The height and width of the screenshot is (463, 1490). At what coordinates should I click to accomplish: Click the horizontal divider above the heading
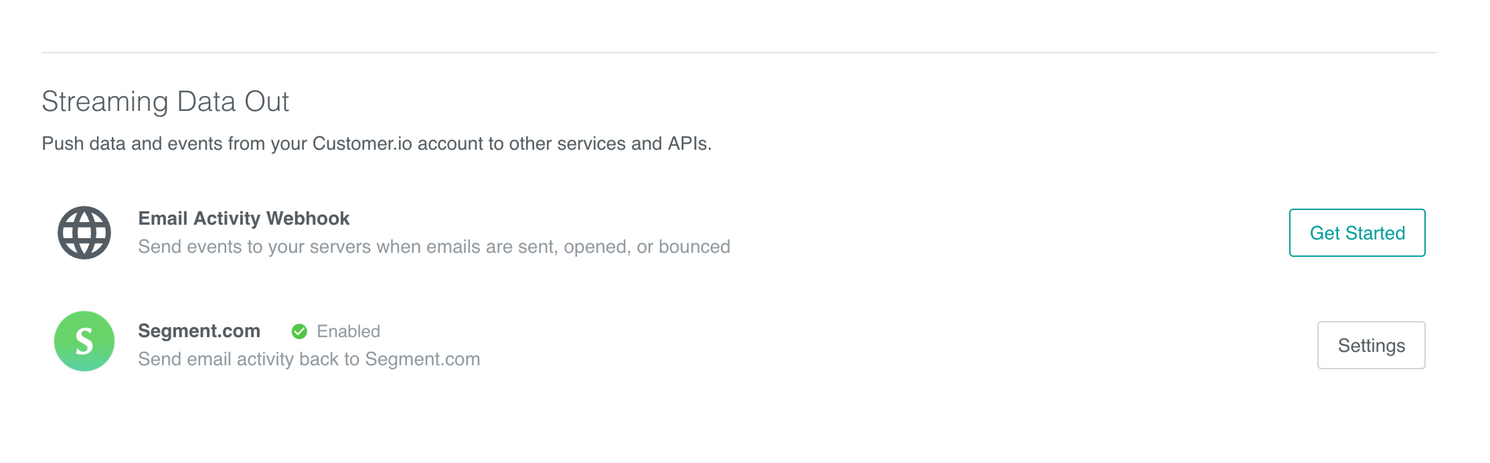(x=738, y=52)
